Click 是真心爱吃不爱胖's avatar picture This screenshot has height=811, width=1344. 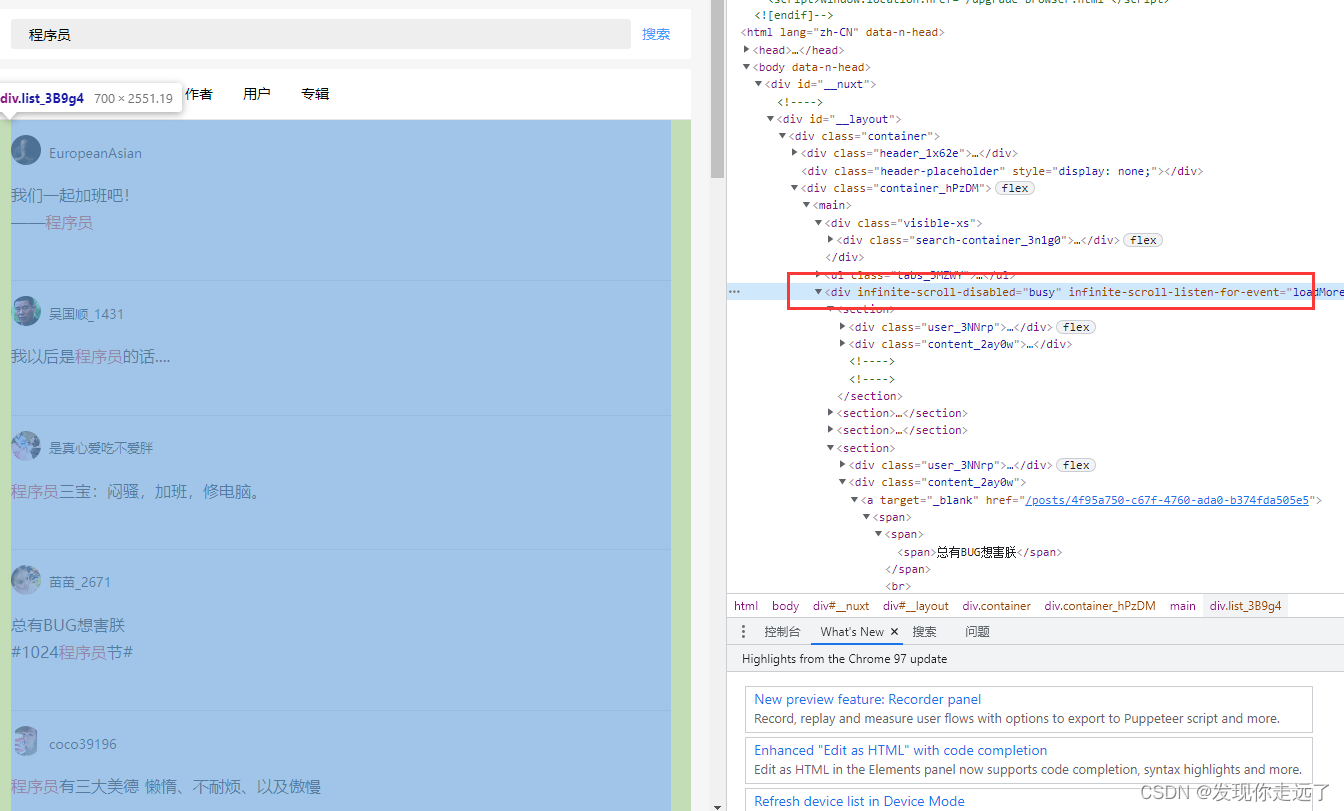pyautogui.click(x=26, y=446)
